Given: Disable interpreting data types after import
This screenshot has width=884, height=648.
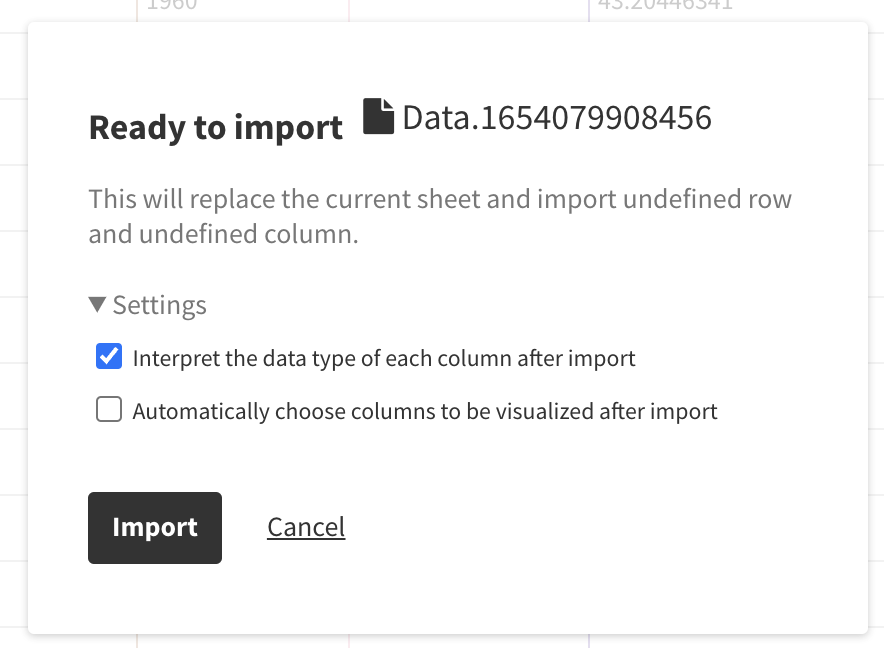Looking at the screenshot, I should tap(108, 355).
